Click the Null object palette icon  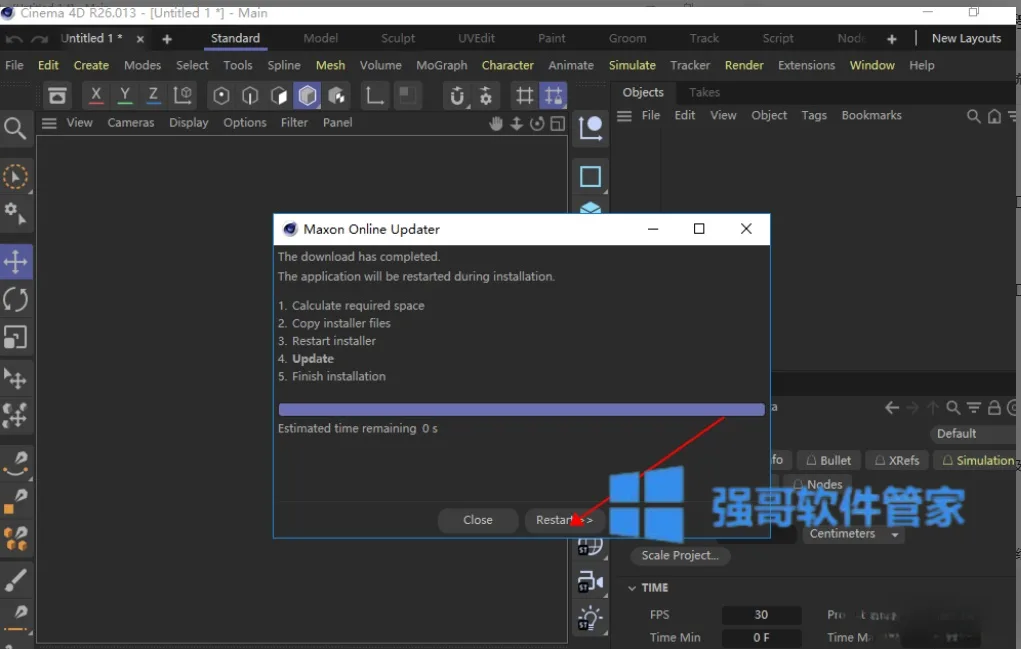click(x=591, y=128)
